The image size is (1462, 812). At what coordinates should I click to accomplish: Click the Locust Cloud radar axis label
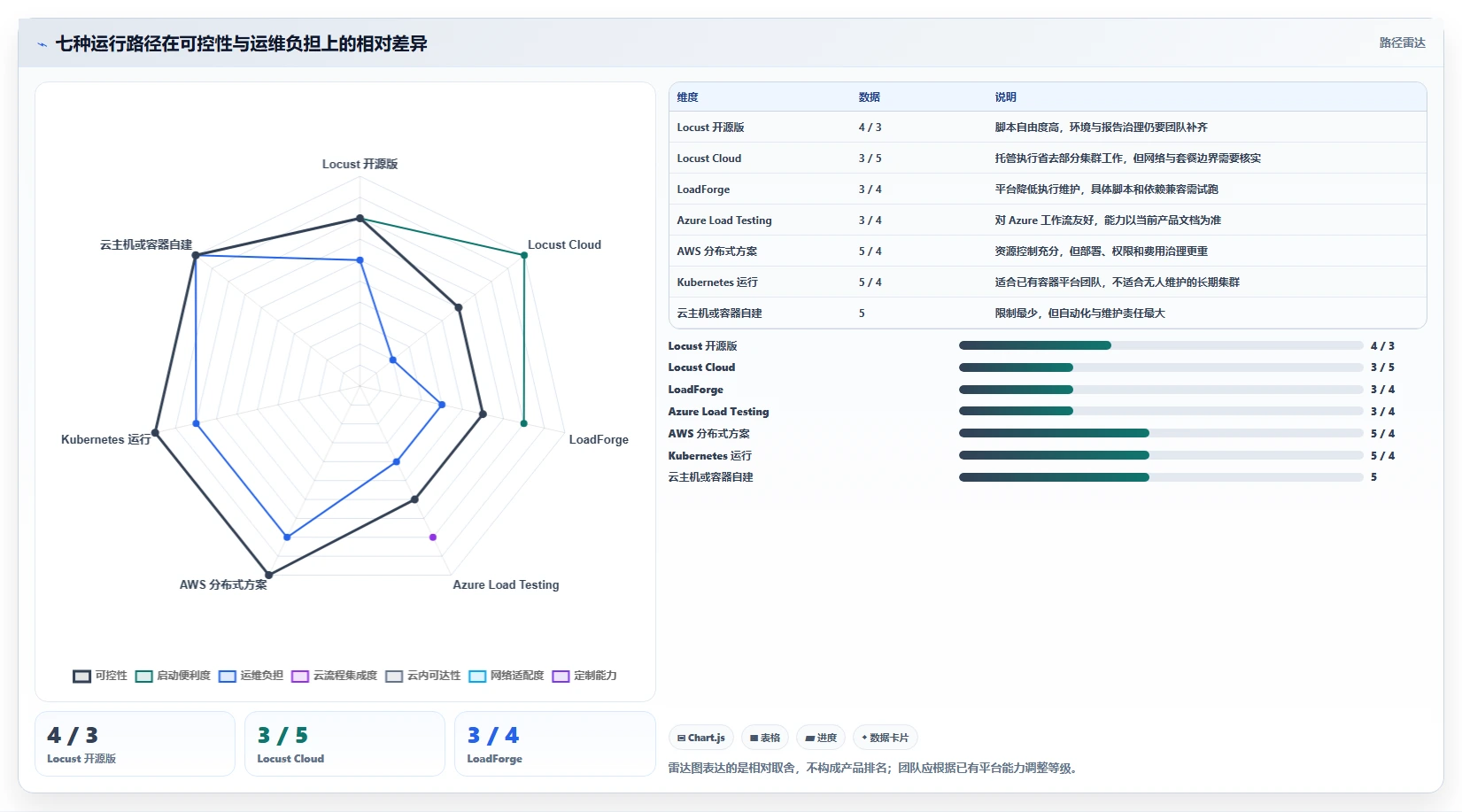[564, 244]
